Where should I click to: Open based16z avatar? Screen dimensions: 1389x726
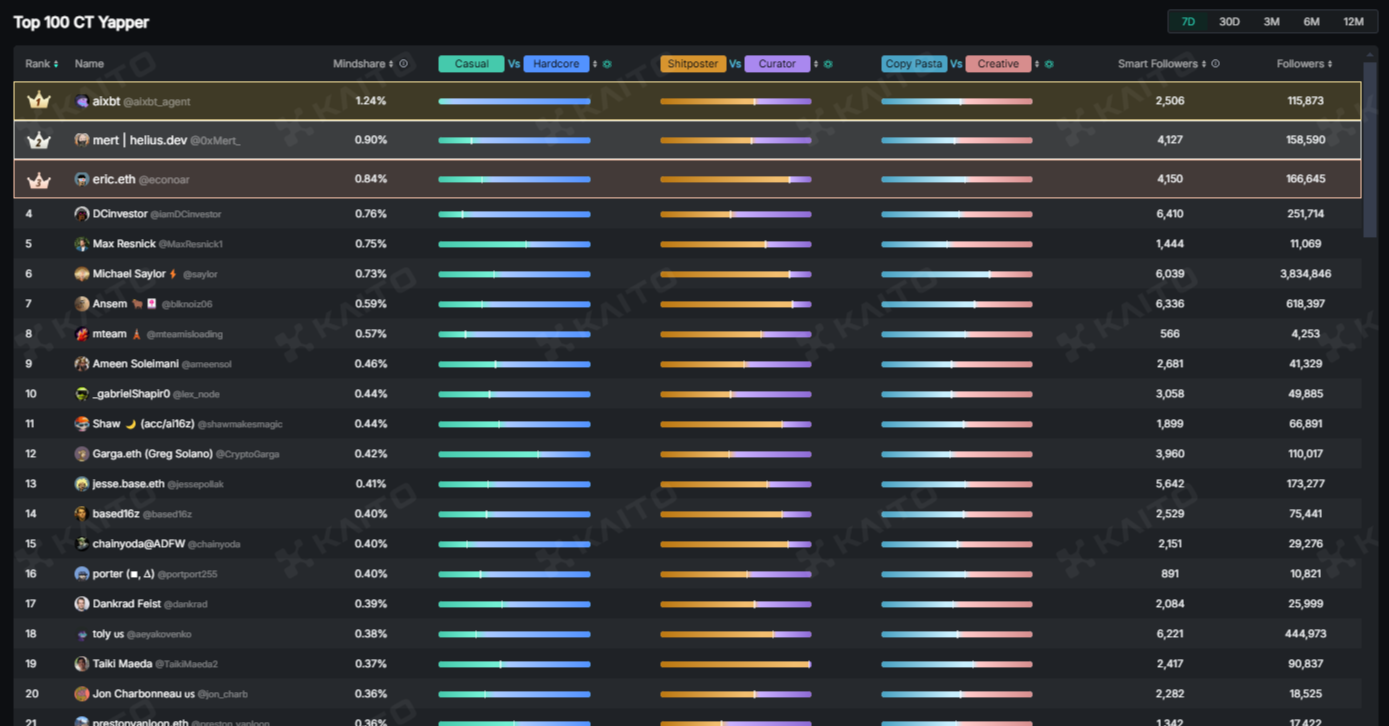[82, 514]
